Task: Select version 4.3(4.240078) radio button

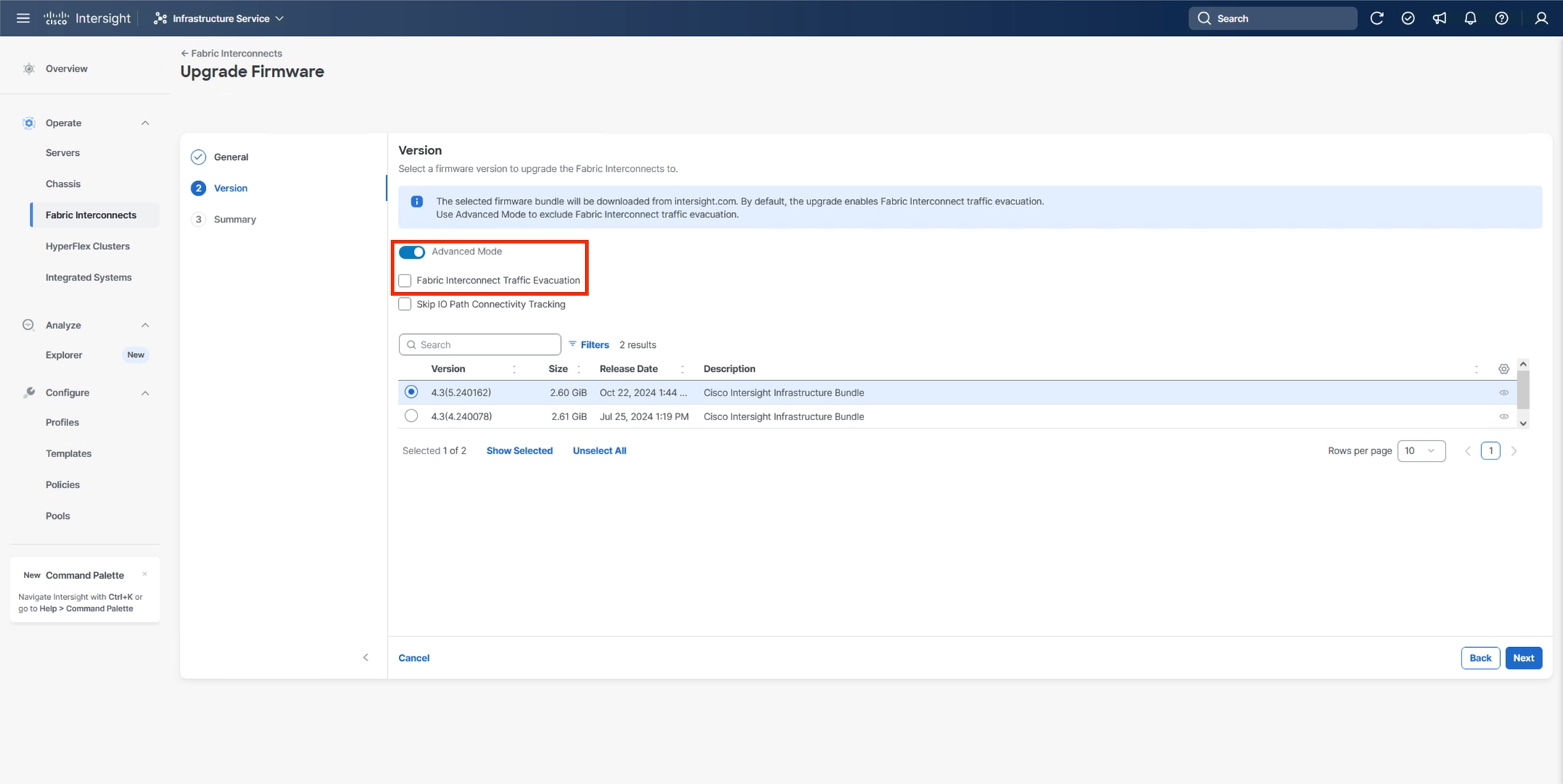Action: (411, 416)
